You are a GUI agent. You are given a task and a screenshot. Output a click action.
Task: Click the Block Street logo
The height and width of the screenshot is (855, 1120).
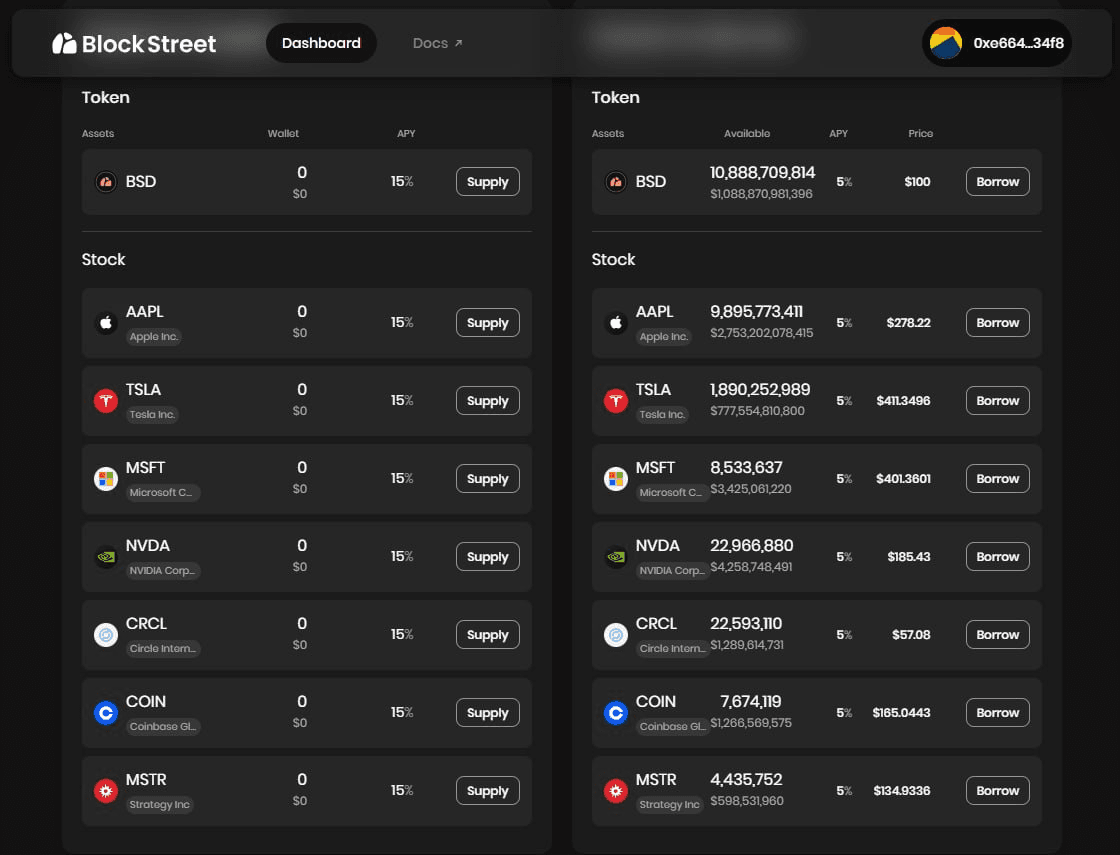[134, 44]
